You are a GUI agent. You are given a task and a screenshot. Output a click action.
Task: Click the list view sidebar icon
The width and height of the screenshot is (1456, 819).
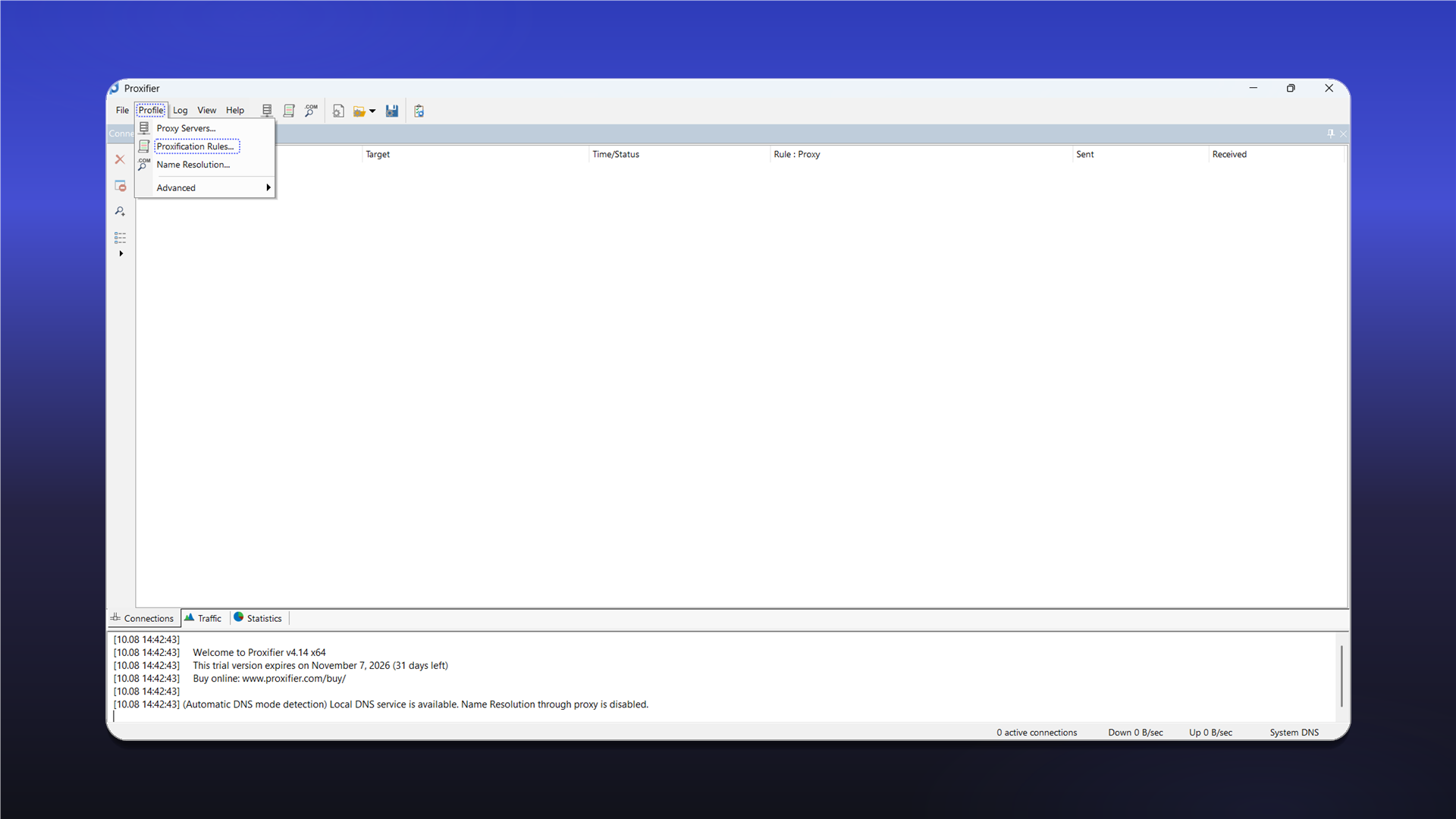tap(120, 237)
